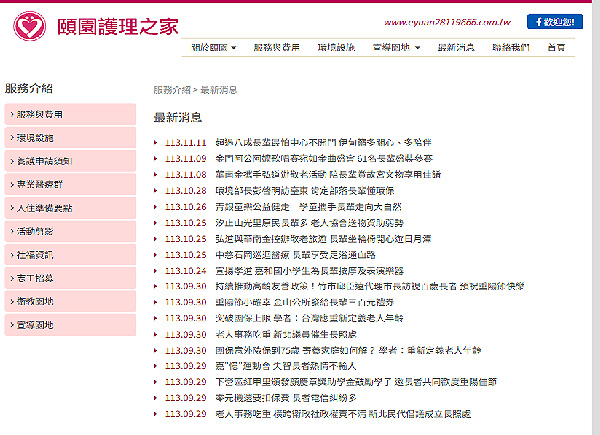Click the chevron icon beside sidebar 服務與費用
Viewport: 600px width, 435px height.
tap(11, 115)
